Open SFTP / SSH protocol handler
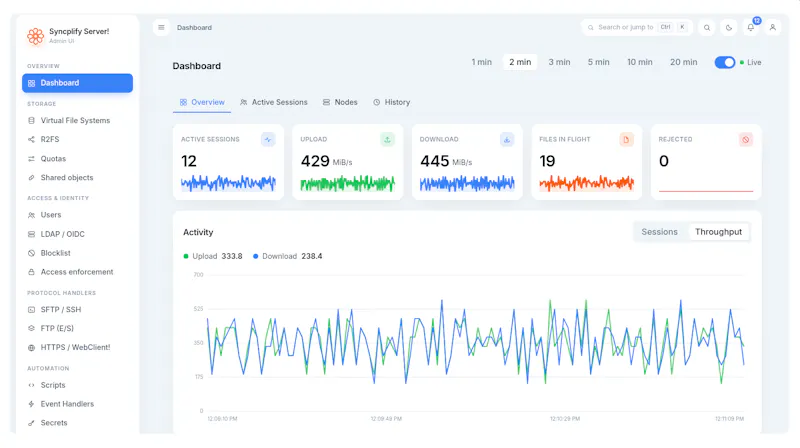The height and width of the screenshot is (448, 800). click(78, 310)
